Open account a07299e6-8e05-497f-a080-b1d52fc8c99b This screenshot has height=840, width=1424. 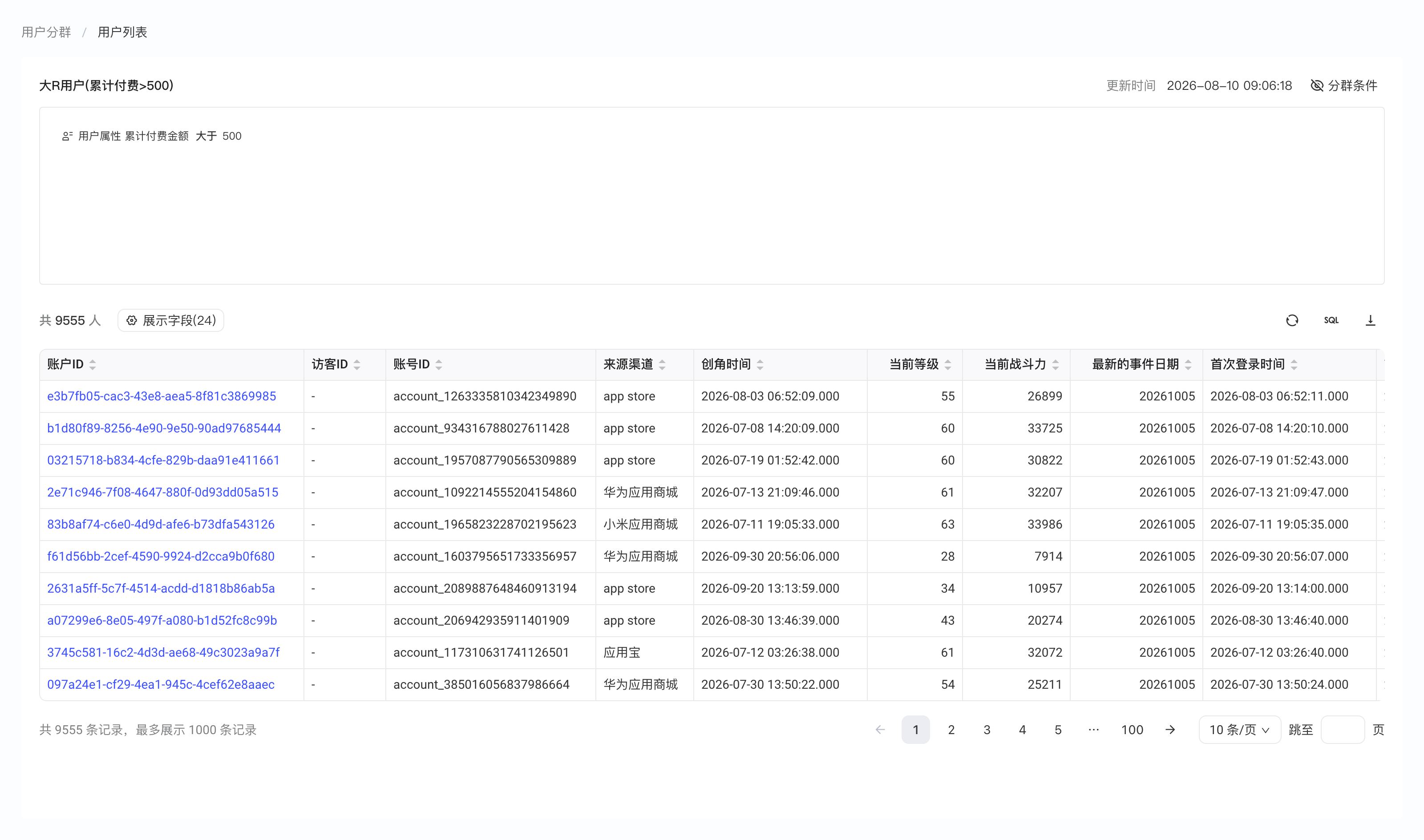click(x=162, y=620)
